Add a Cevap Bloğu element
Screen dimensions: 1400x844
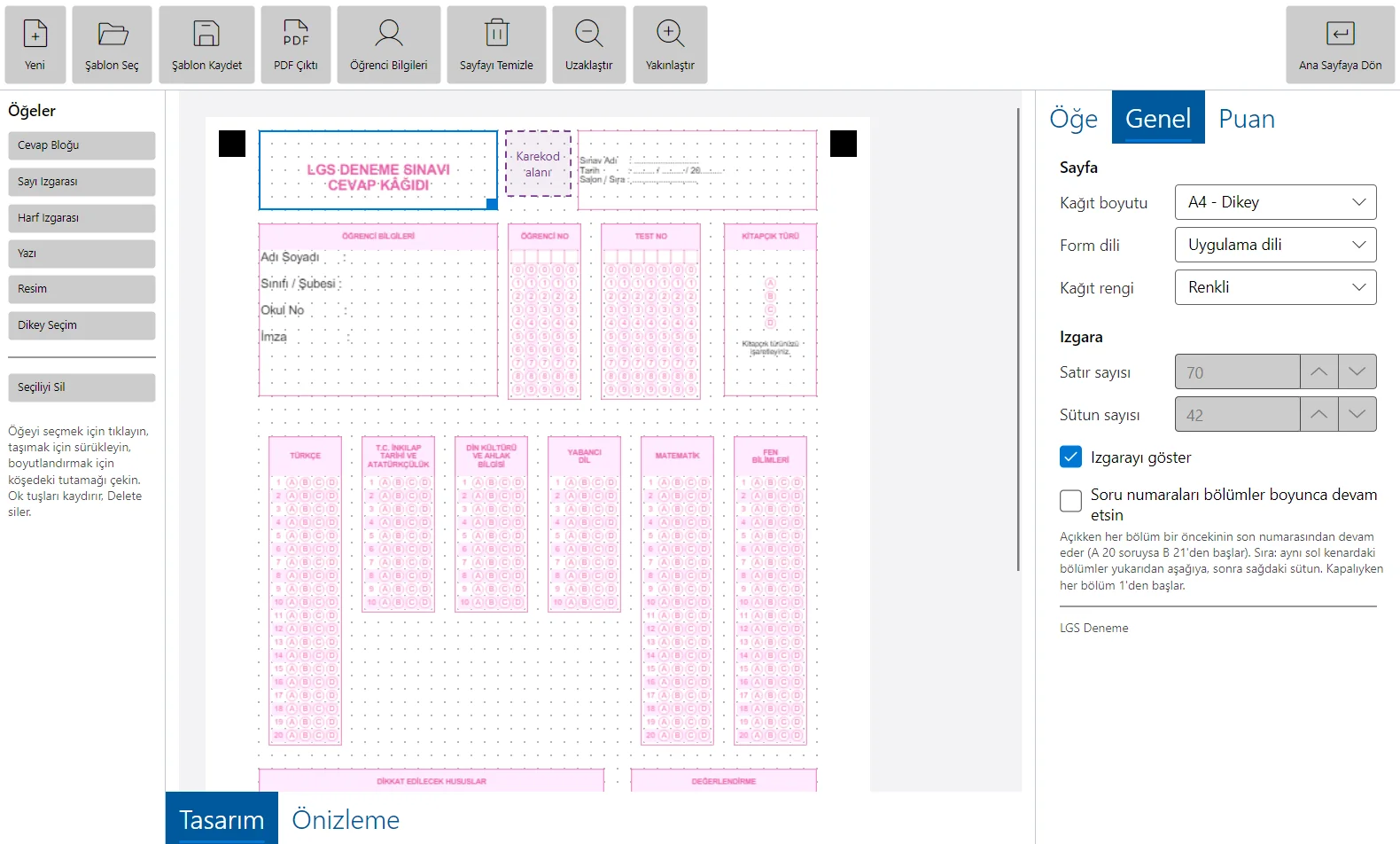[82, 145]
